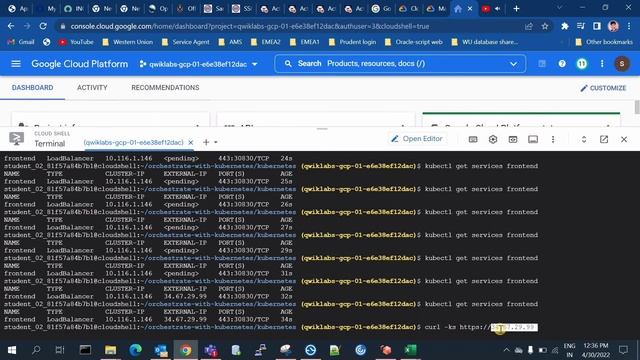Viewport: 640px width, 360px height.
Task: Open the account avatar S
Action: (x=622, y=64)
